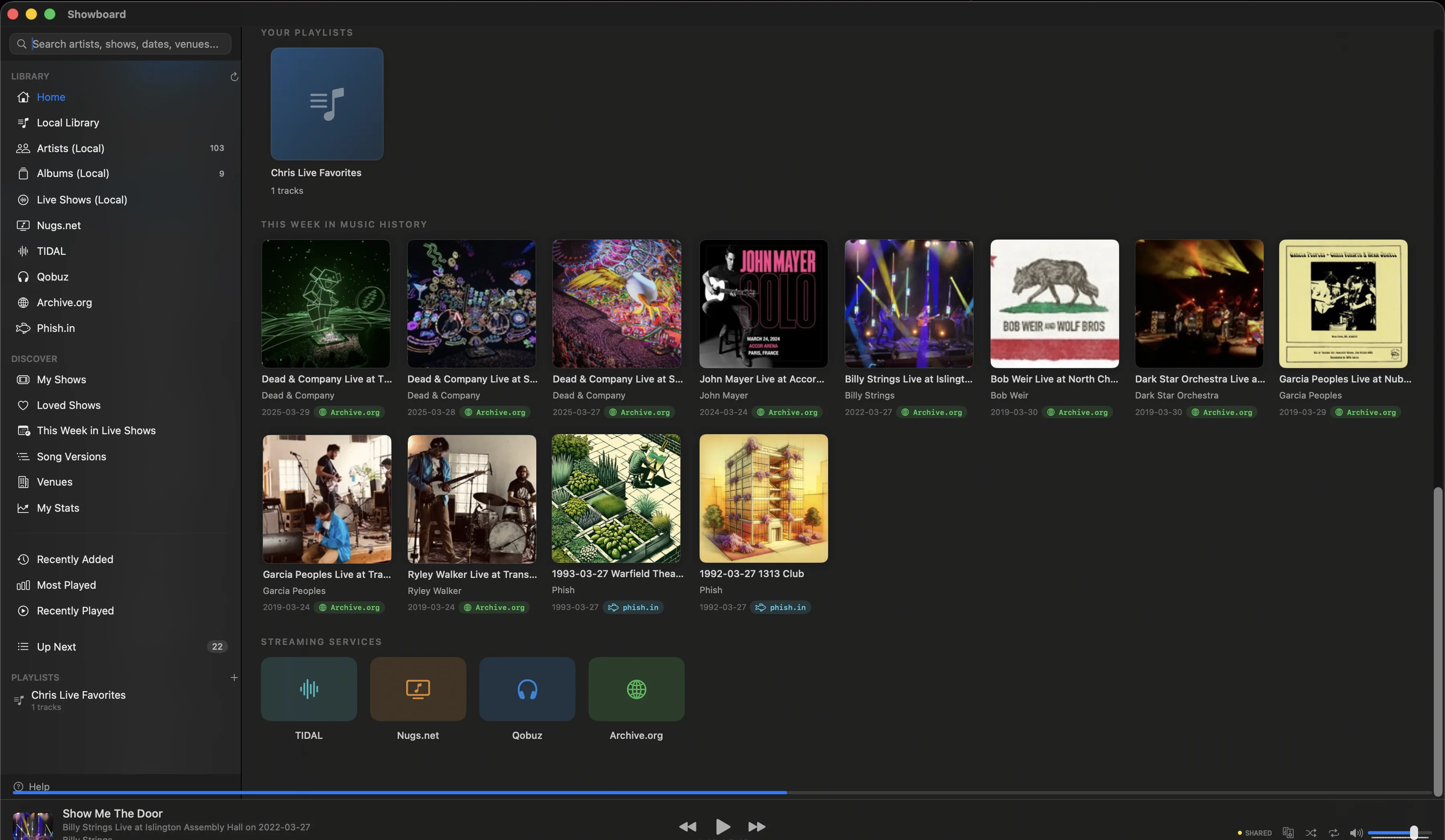This screenshot has height=840, width=1445.
Task: Select the Qobuz streaming service card
Action: [x=526, y=689]
